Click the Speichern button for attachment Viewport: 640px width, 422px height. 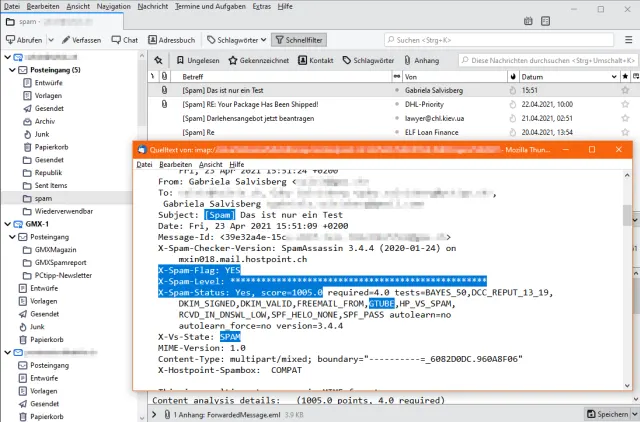(605, 413)
